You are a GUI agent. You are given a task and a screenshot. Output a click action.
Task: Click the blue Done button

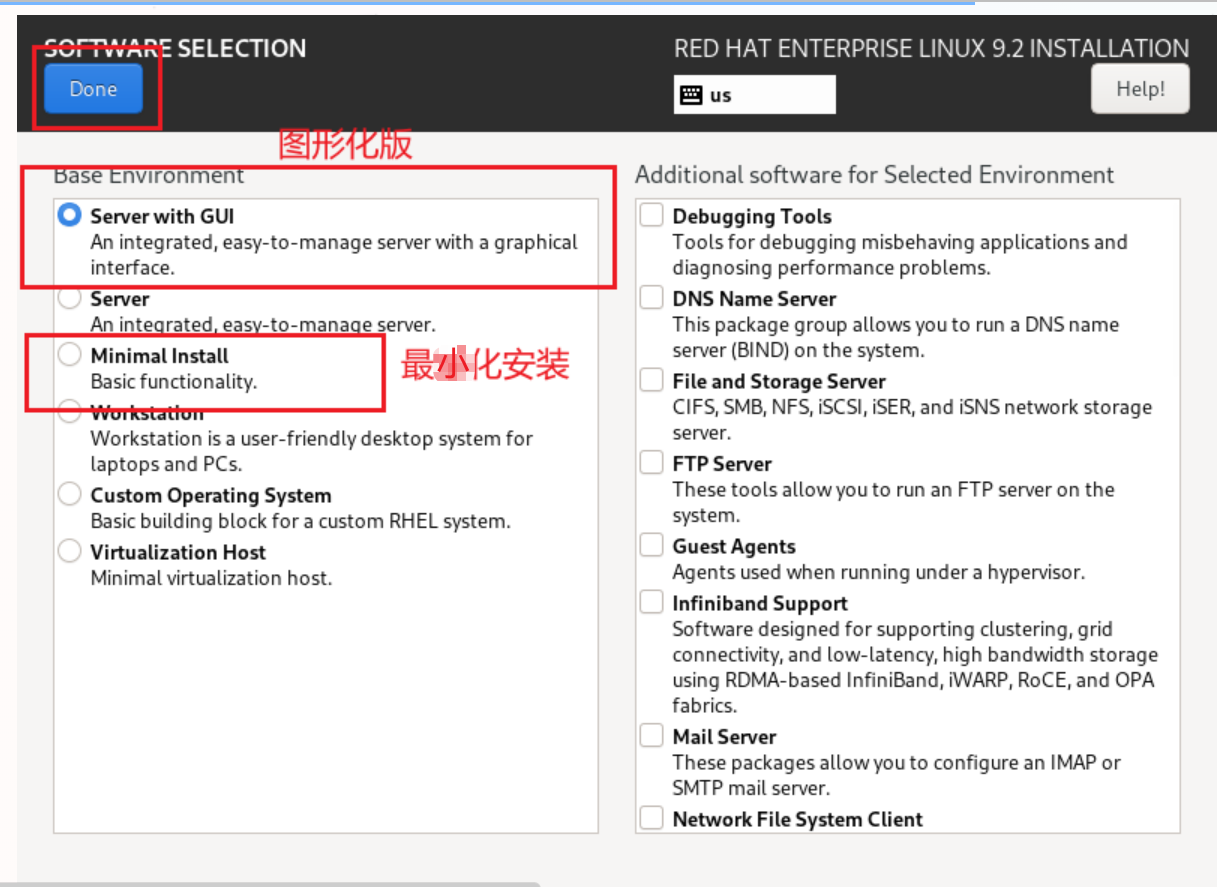click(93, 89)
